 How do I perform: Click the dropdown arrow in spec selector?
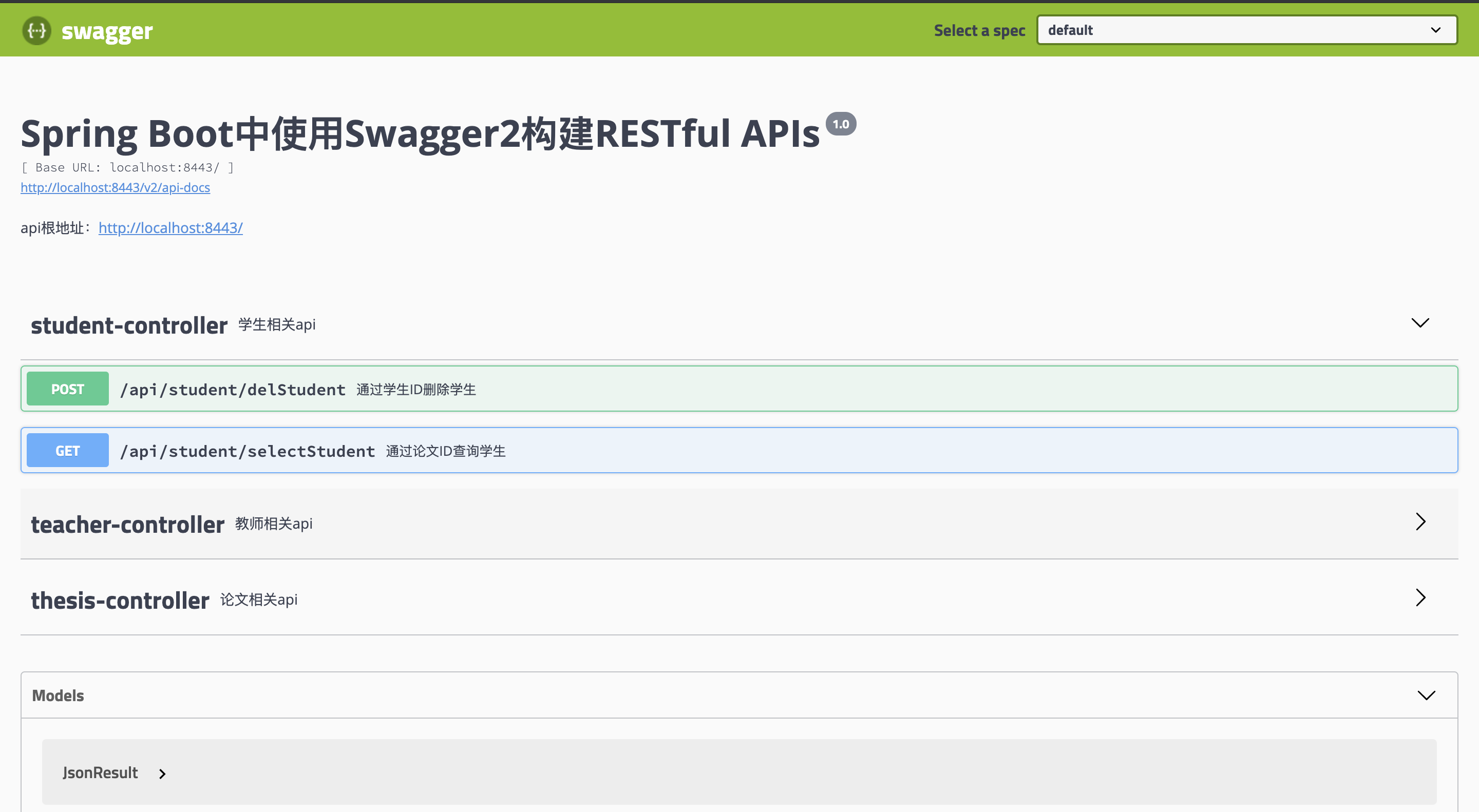coord(1435,30)
